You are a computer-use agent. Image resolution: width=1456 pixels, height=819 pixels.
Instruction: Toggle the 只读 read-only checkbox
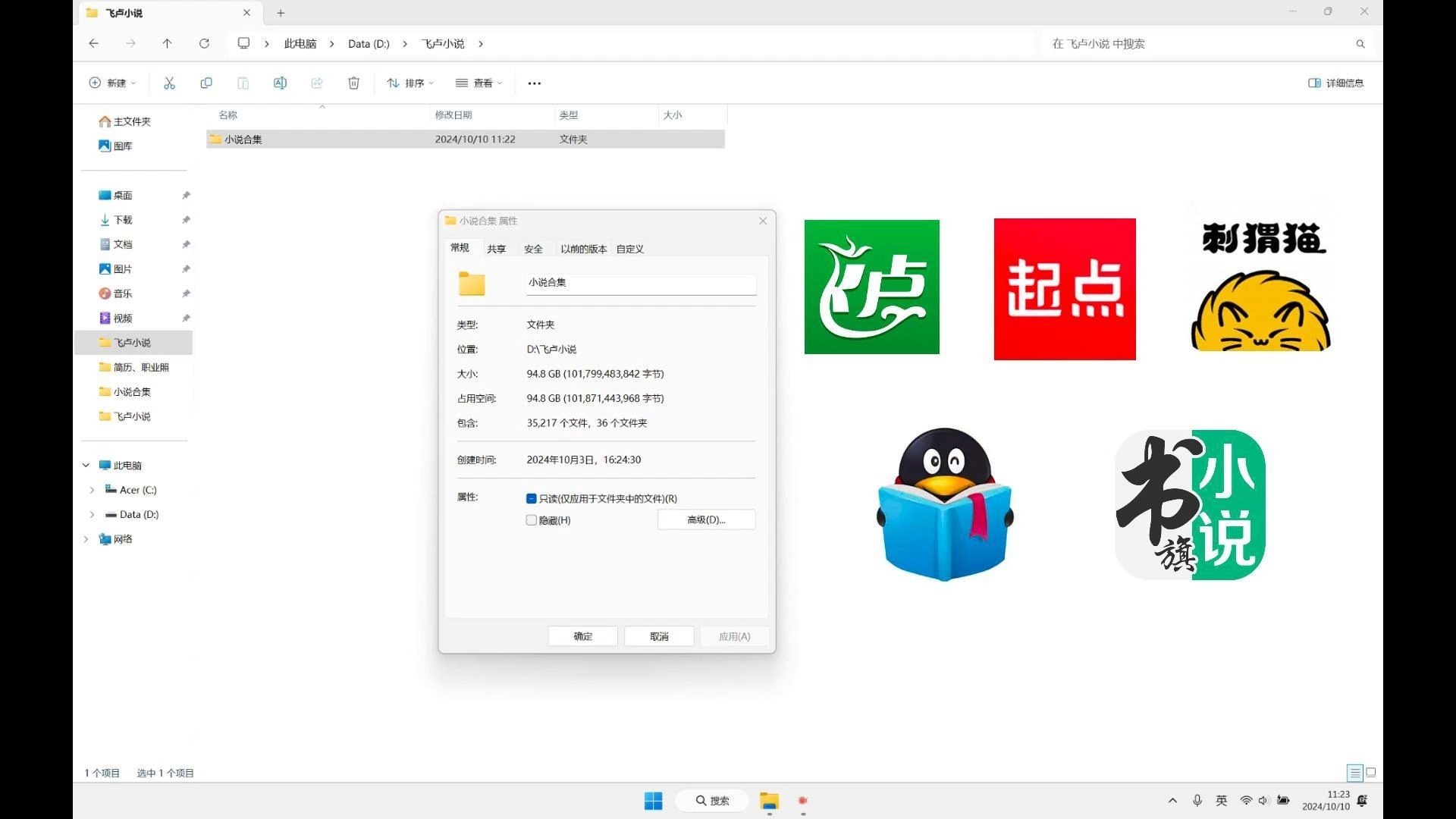(x=532, y=499)
